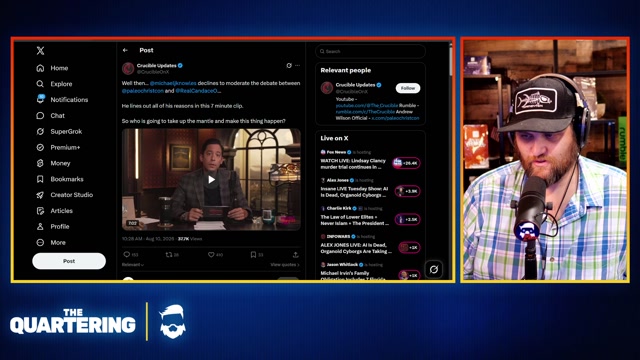Open the @michaeljknowles mention link

(x=173, y=83)
